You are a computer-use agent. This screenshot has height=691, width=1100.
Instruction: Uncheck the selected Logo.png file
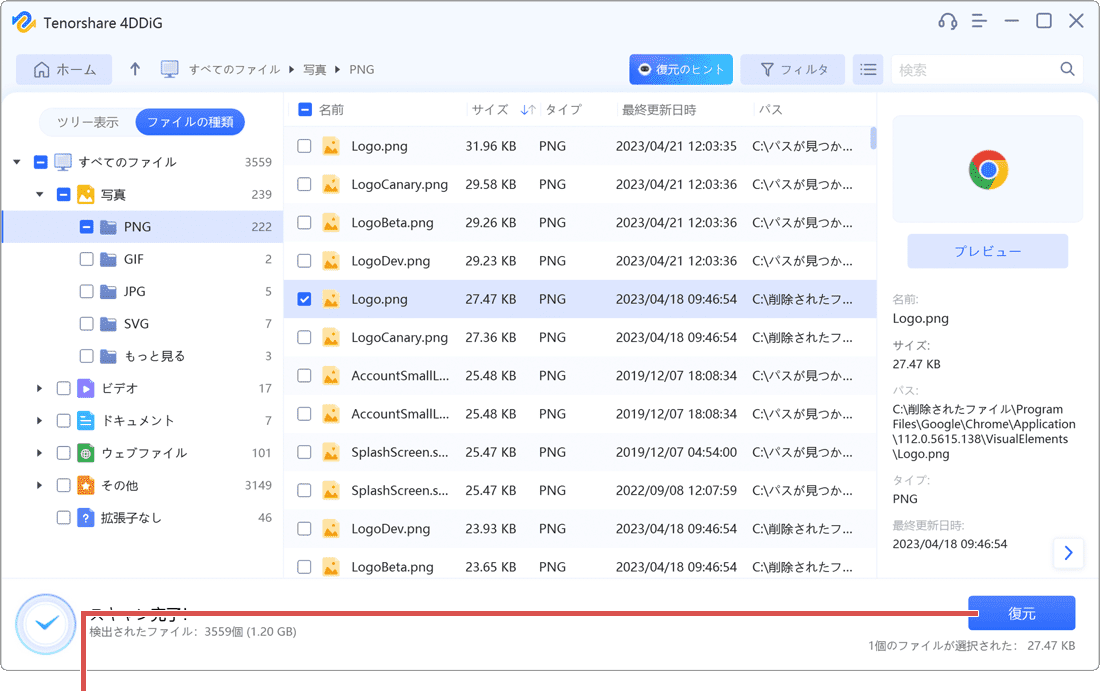click(x=304, y=298)
